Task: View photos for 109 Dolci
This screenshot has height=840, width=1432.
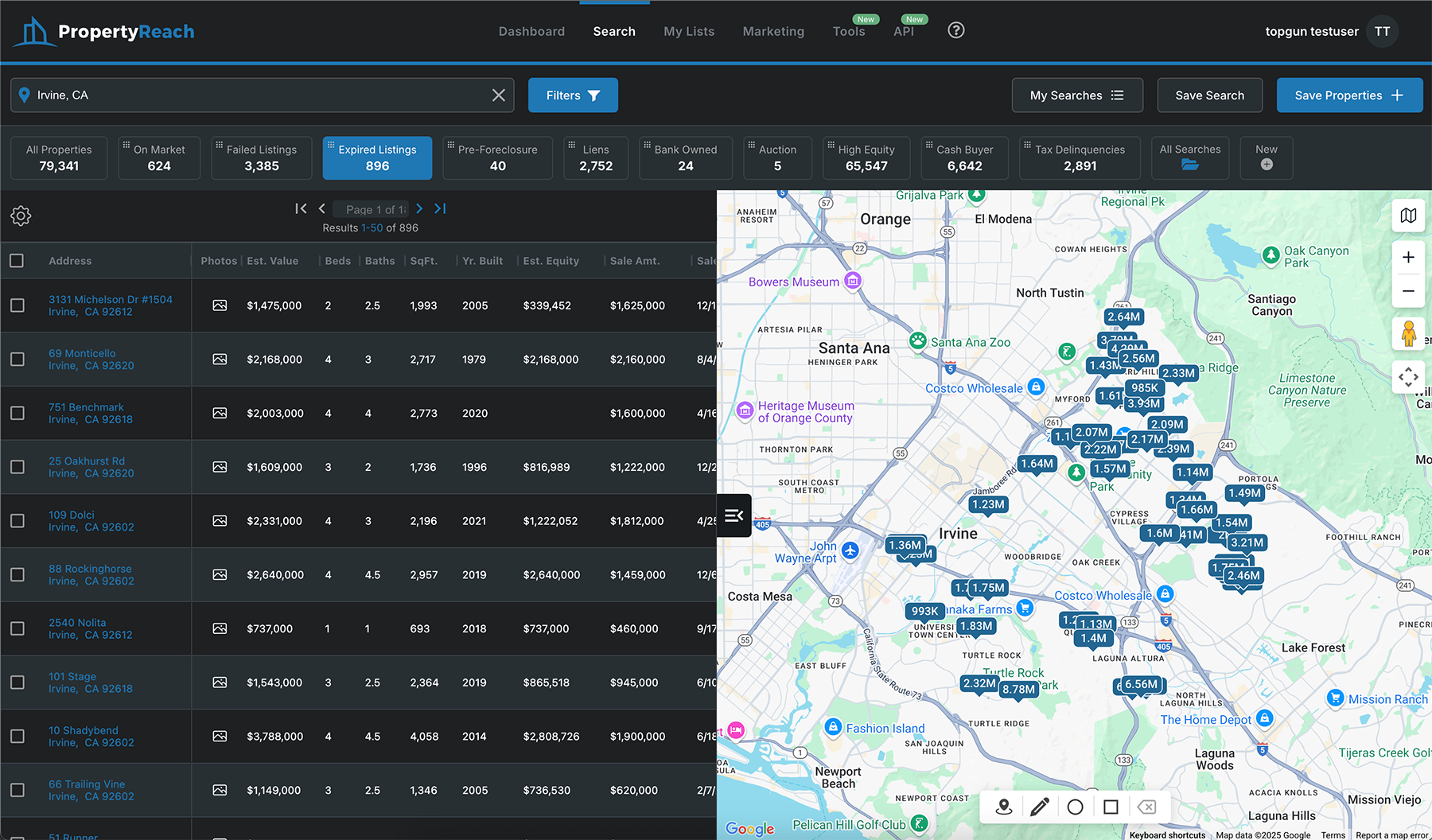Action: coord(220,521)
